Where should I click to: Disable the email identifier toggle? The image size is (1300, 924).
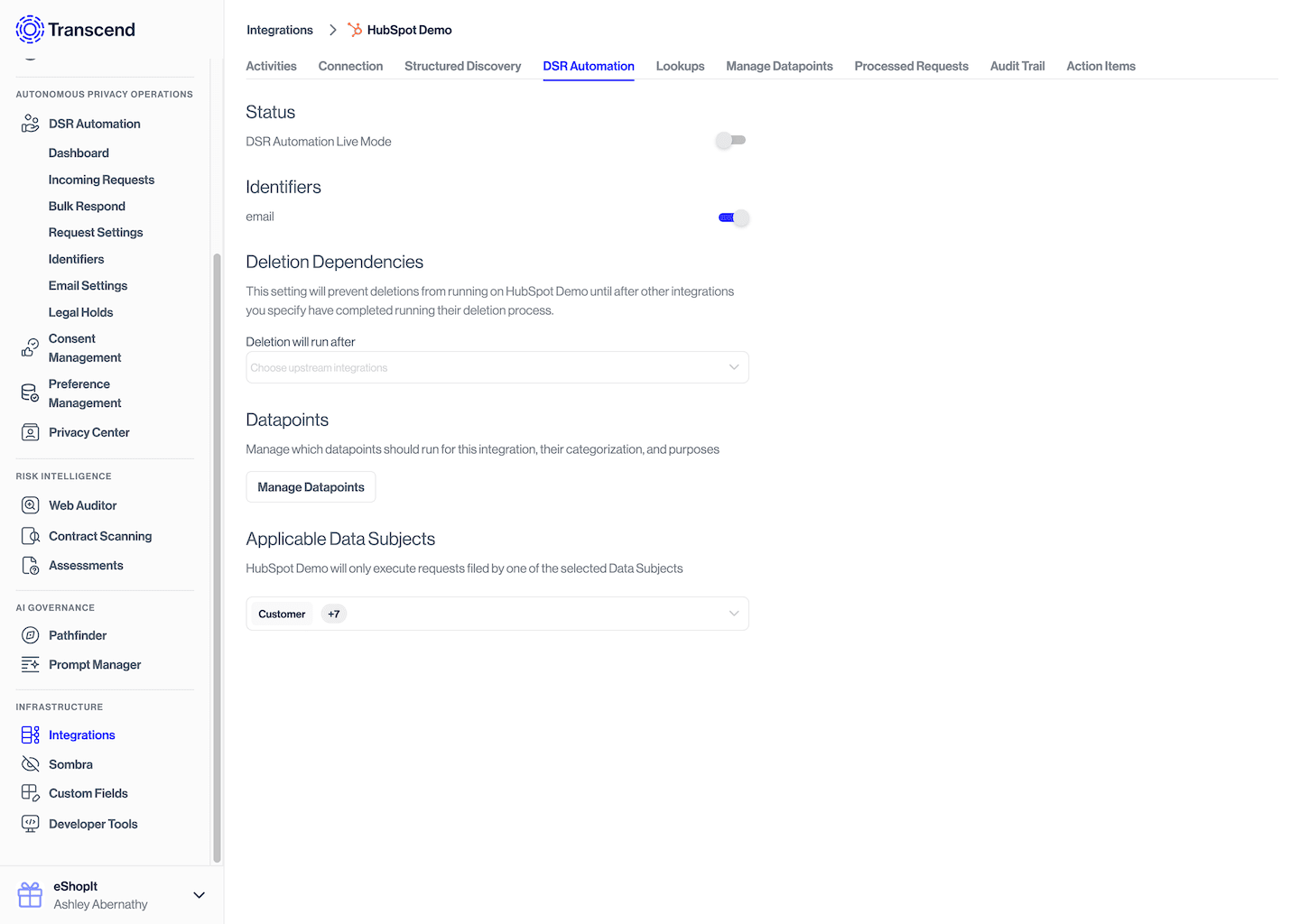[x=733, y=217]
